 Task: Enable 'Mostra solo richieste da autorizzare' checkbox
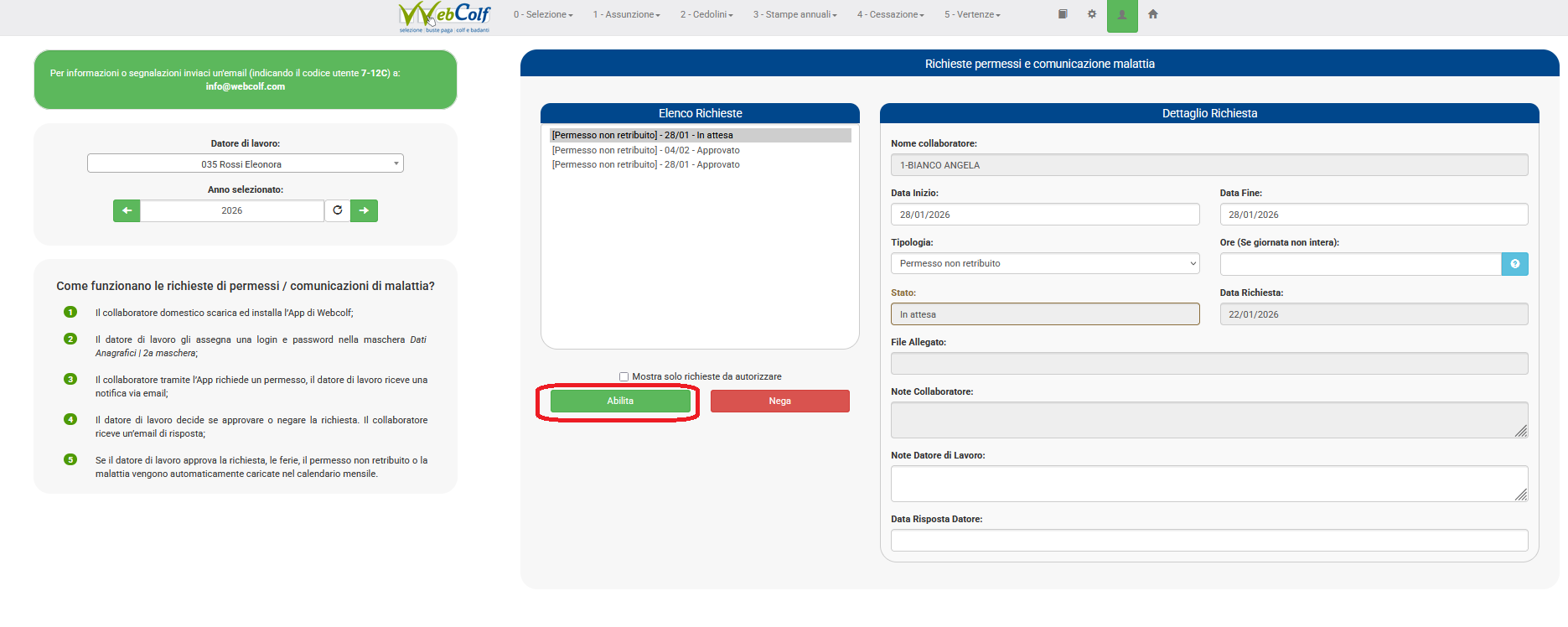coord(624,377)
